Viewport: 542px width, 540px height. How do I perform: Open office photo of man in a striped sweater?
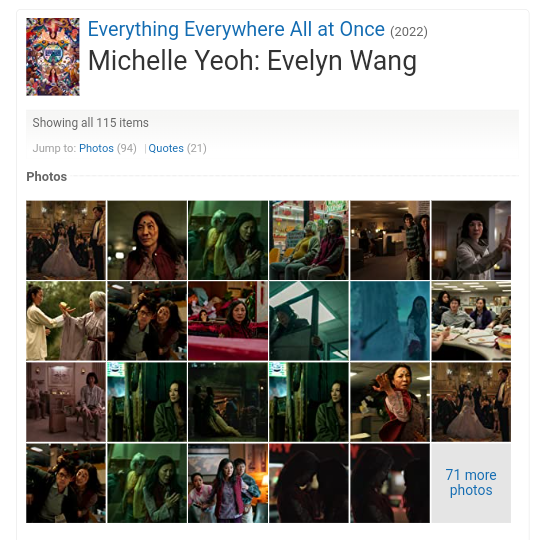click(x=390, y=240)
